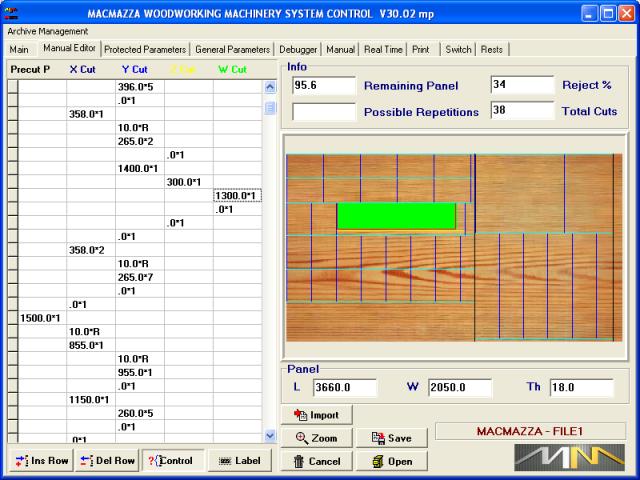This screenshot has width=640, height=480.
Task: Click the red arrow Import icon
Action: pyautogui.click(x=300, y=415)
